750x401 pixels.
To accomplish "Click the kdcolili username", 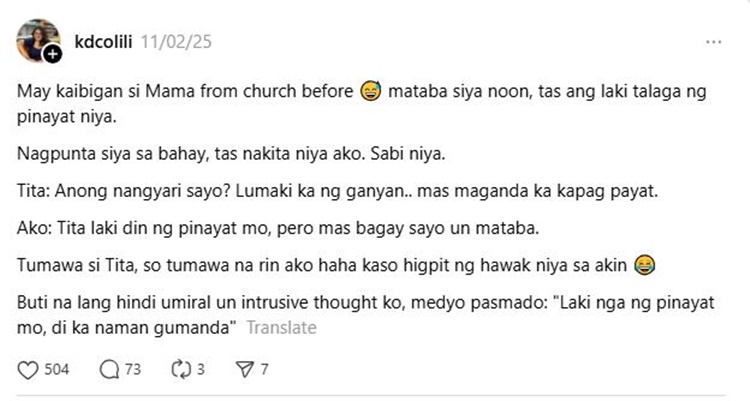I will coord(104,42).
